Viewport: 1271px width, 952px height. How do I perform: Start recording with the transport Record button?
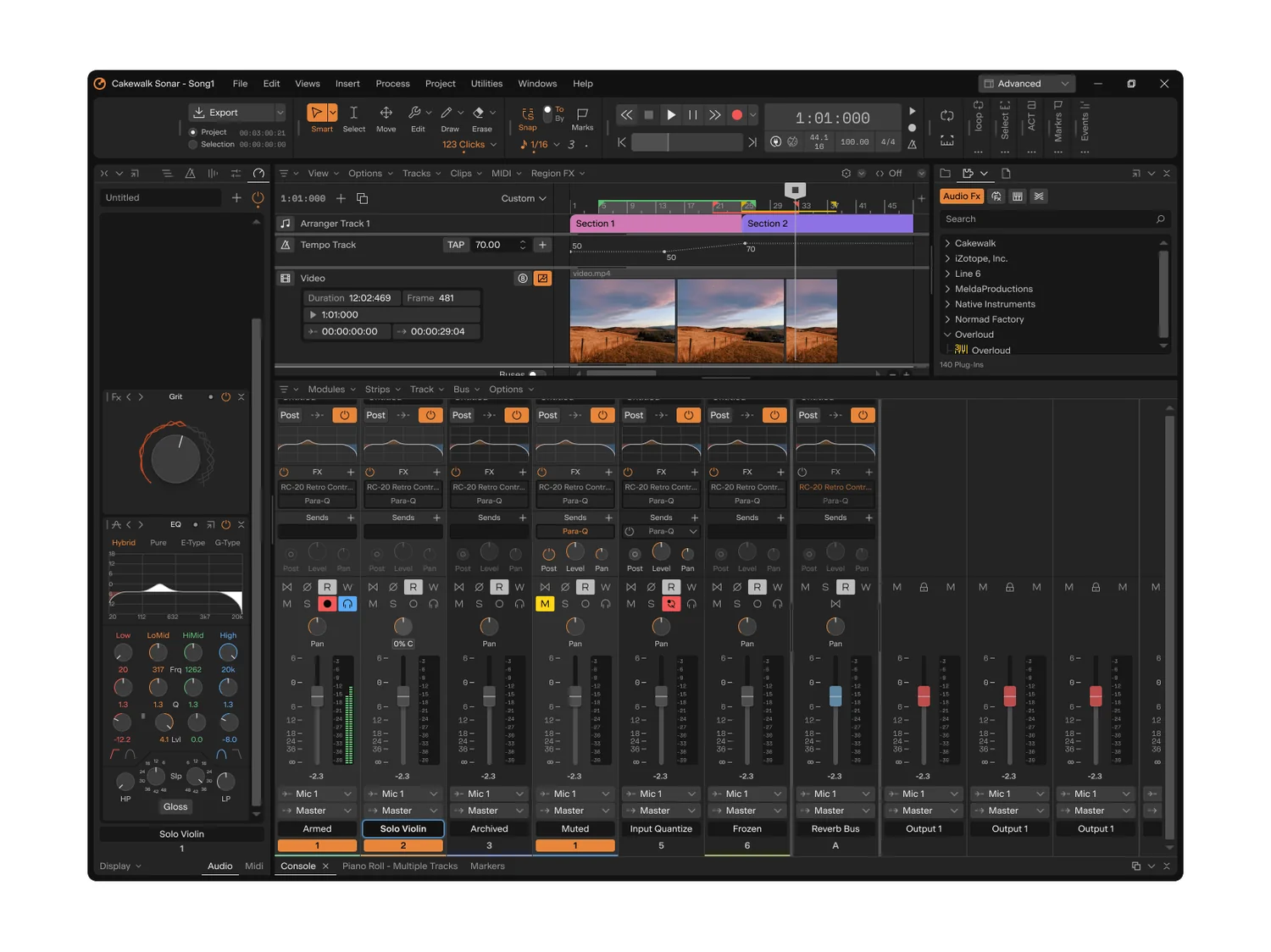click(737, 115)
